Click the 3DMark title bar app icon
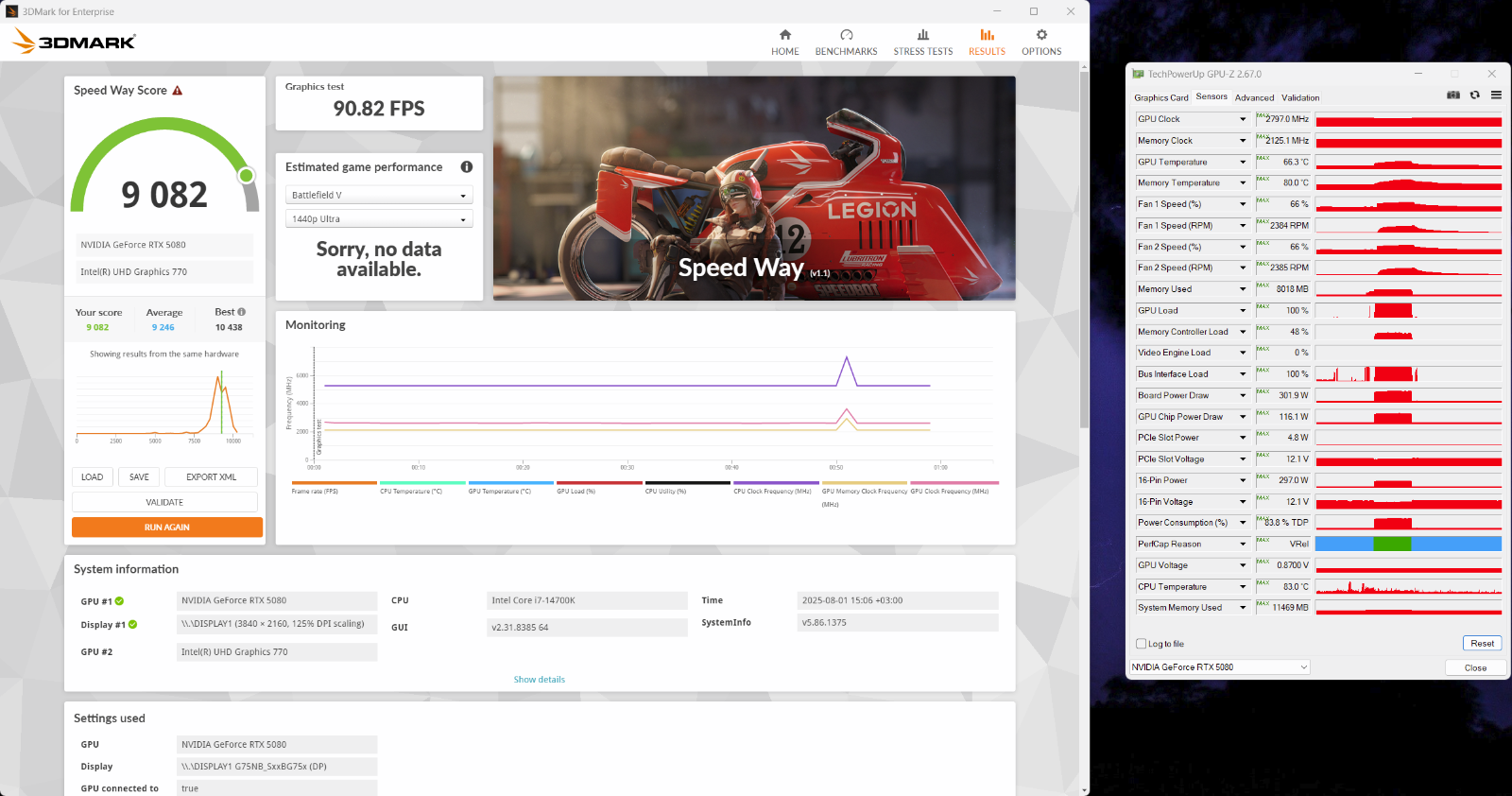This screenshot has width=1512, height=796. tap(12, 11)
